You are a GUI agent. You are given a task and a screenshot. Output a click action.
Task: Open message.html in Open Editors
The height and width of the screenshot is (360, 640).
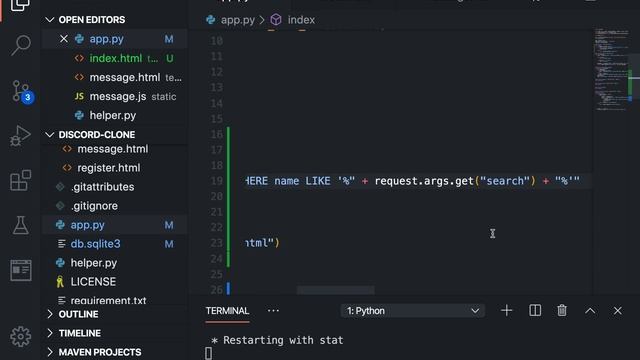click(x=124, y=77)
